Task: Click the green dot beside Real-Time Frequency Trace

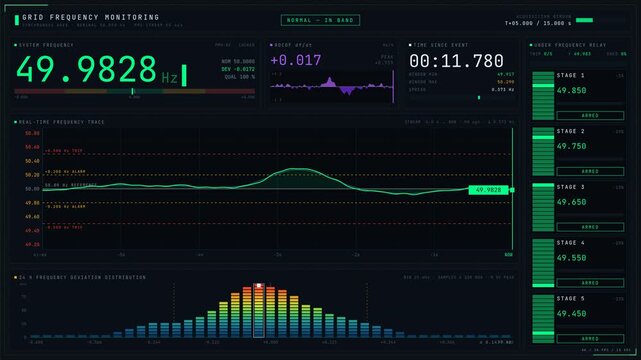Action: point(16,122)
